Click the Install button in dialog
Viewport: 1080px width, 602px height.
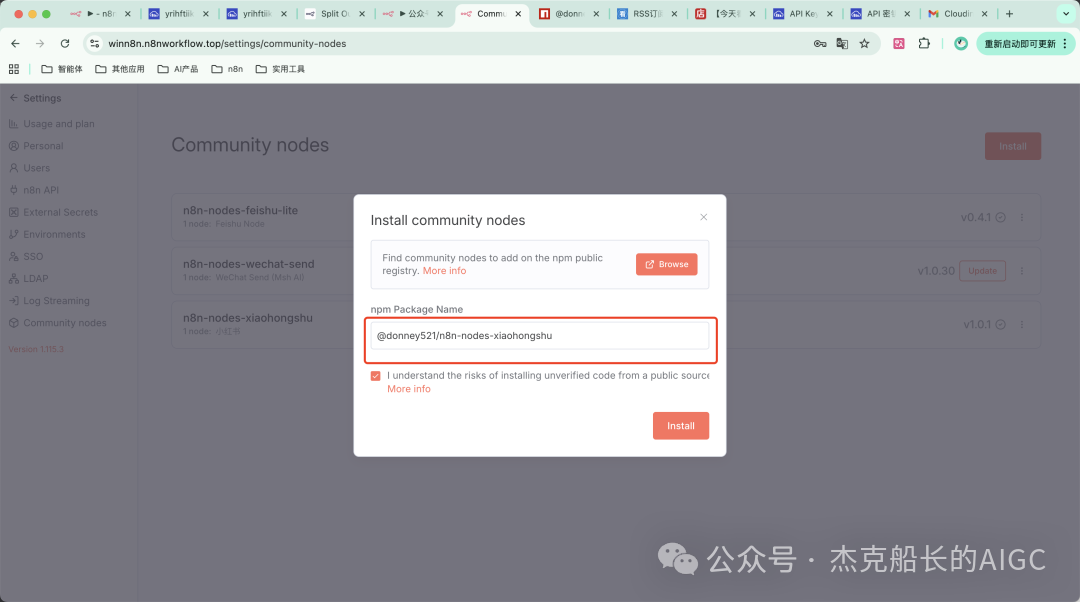[x=681, y=426]
